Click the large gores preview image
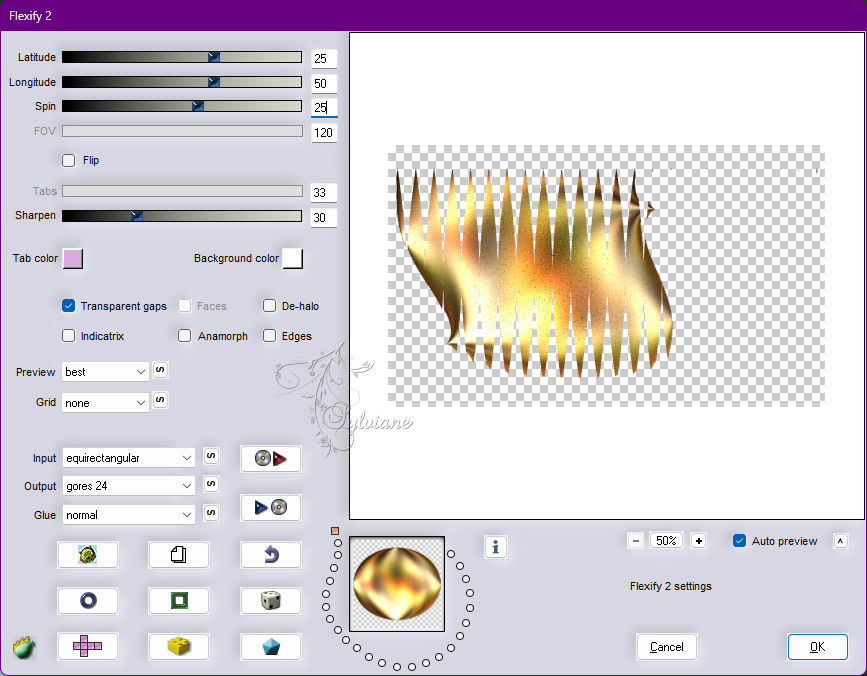867x676 pixels. coord(607,276)
